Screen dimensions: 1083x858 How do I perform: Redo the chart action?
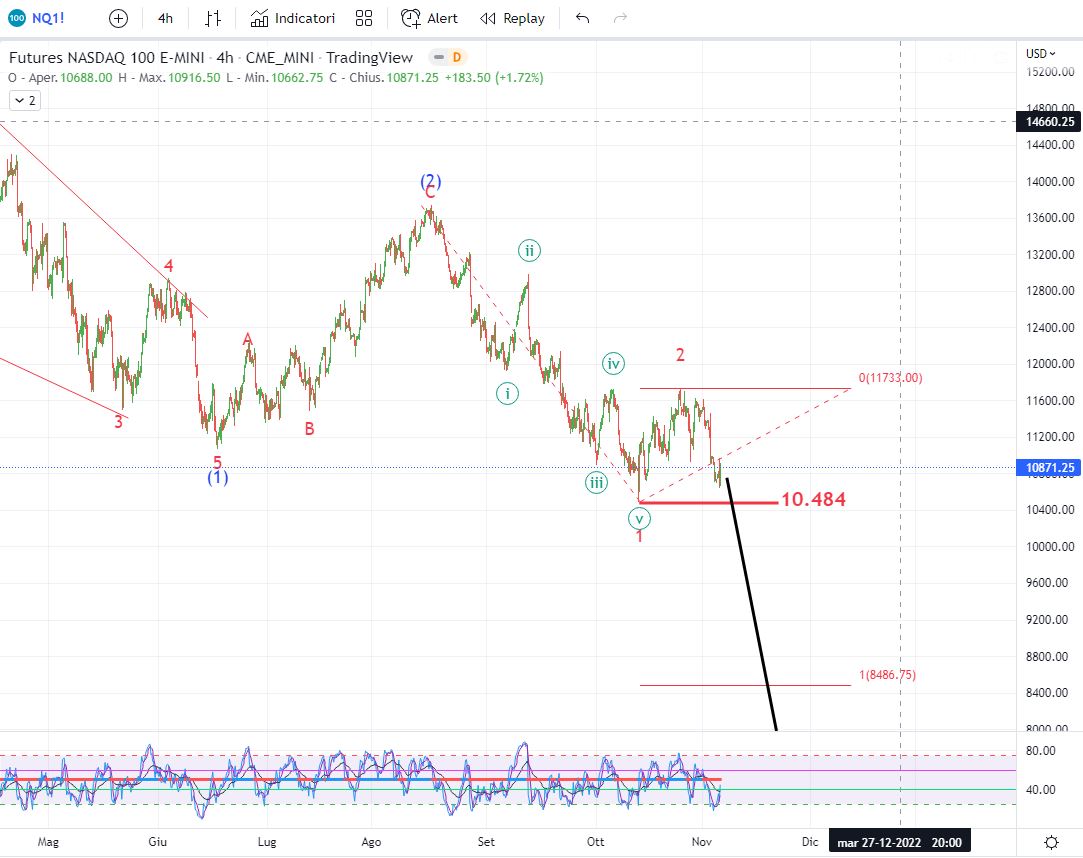tap(620, 19)
